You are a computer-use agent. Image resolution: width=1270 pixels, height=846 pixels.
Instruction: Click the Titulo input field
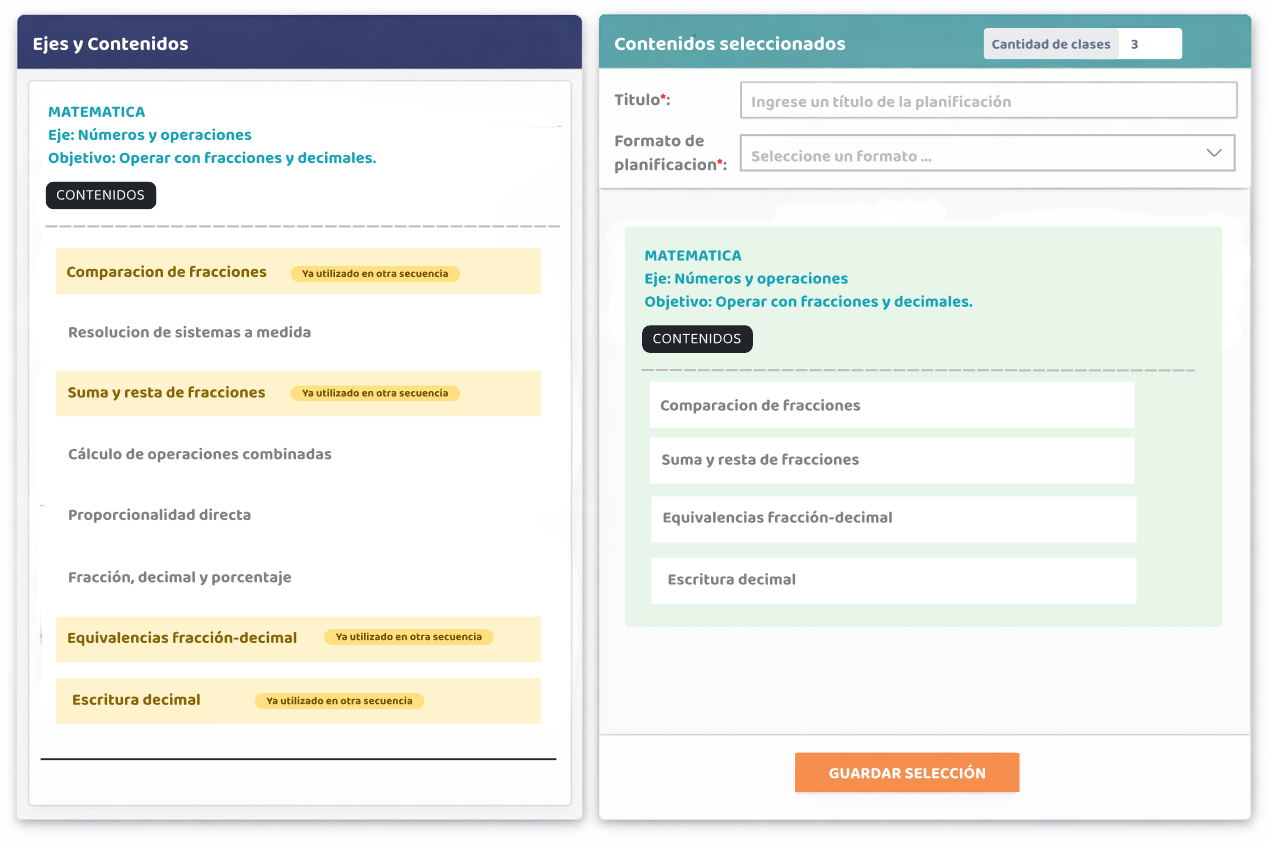point(988,101)
